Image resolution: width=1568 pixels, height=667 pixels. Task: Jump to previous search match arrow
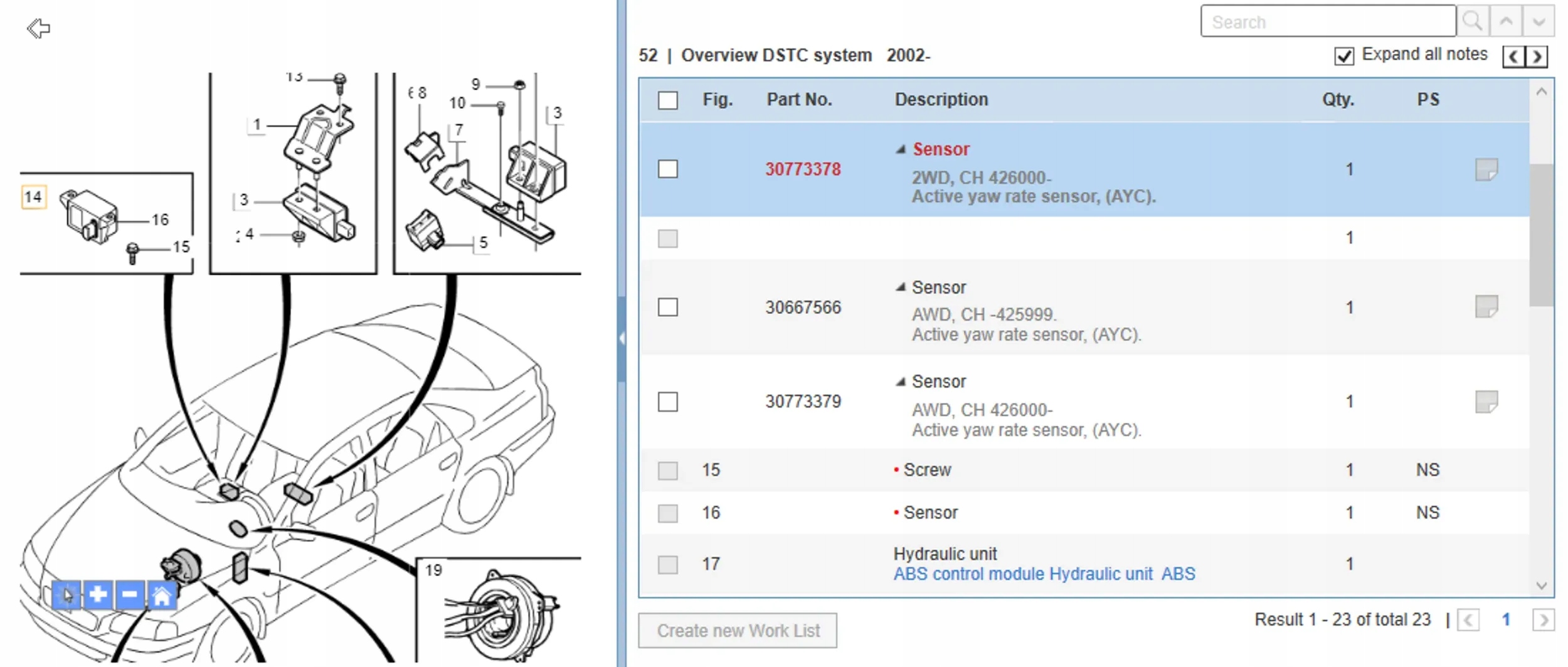coord(1505,21)
